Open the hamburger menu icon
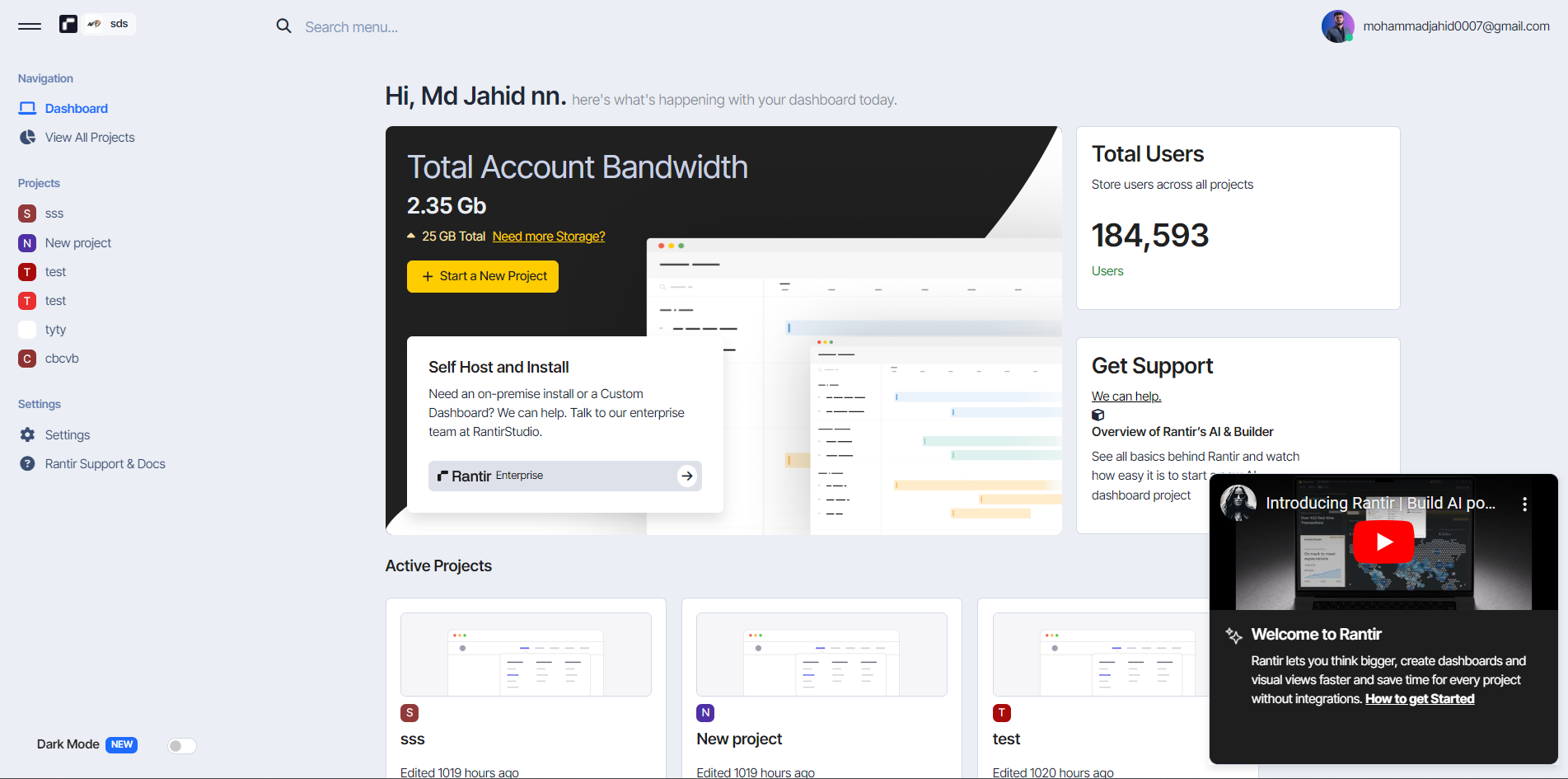This screenshot has width=1568, height=779. coord(30,26)
